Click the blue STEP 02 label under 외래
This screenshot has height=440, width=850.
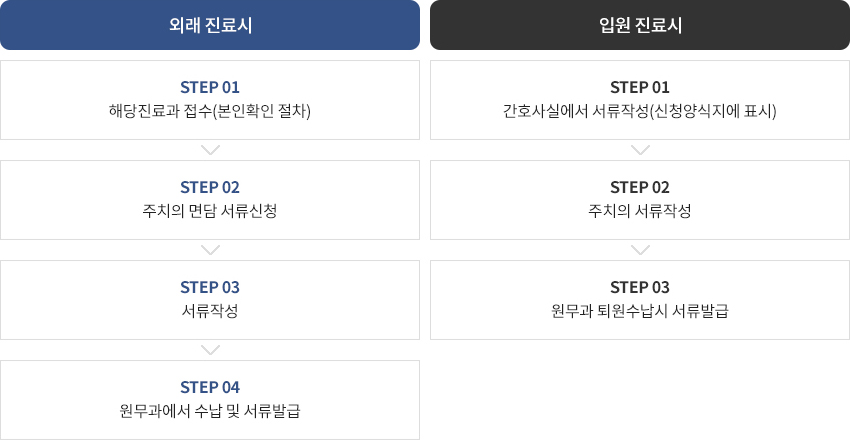(210, 187)
